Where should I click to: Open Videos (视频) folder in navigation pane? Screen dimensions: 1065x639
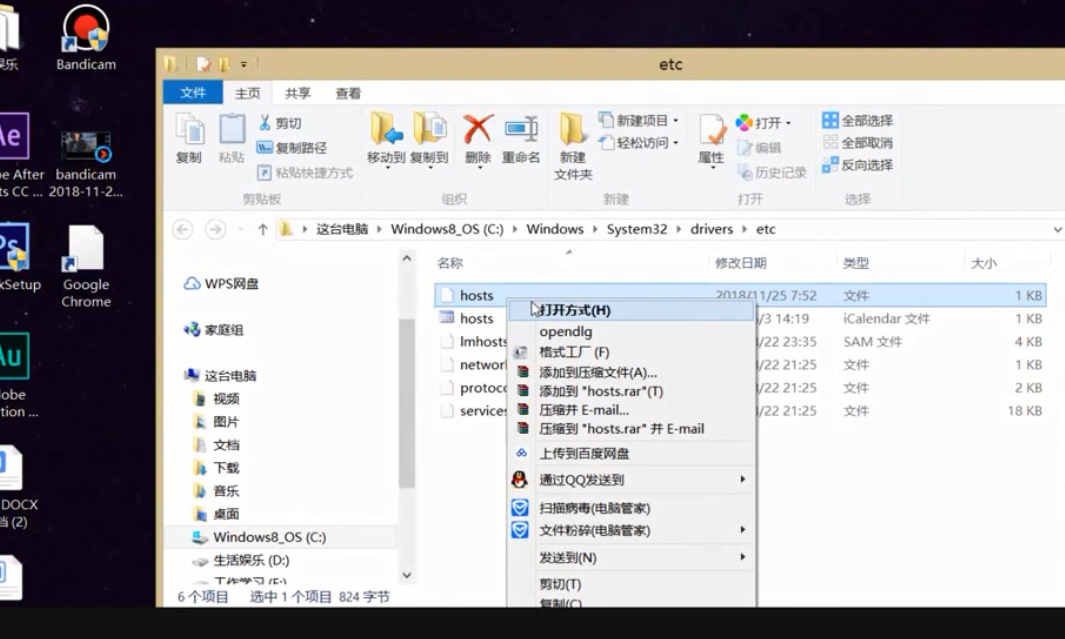tap(217, 399)
